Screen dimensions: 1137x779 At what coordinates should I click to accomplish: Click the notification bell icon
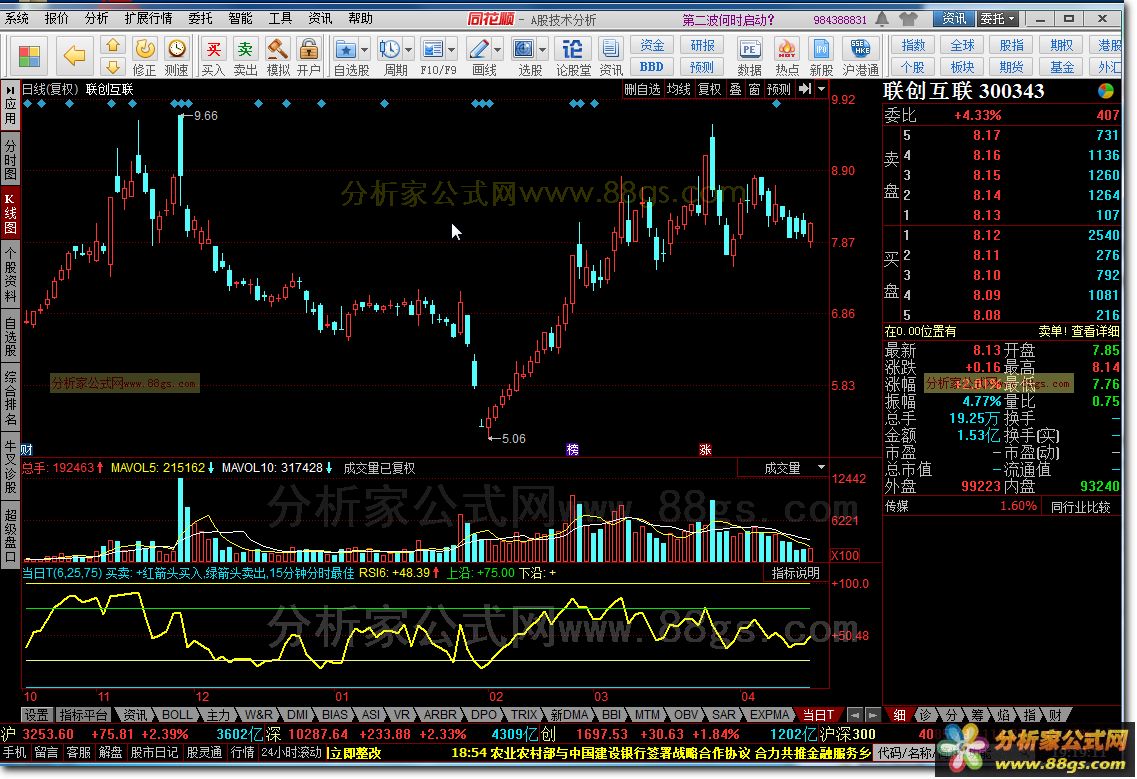882,19
